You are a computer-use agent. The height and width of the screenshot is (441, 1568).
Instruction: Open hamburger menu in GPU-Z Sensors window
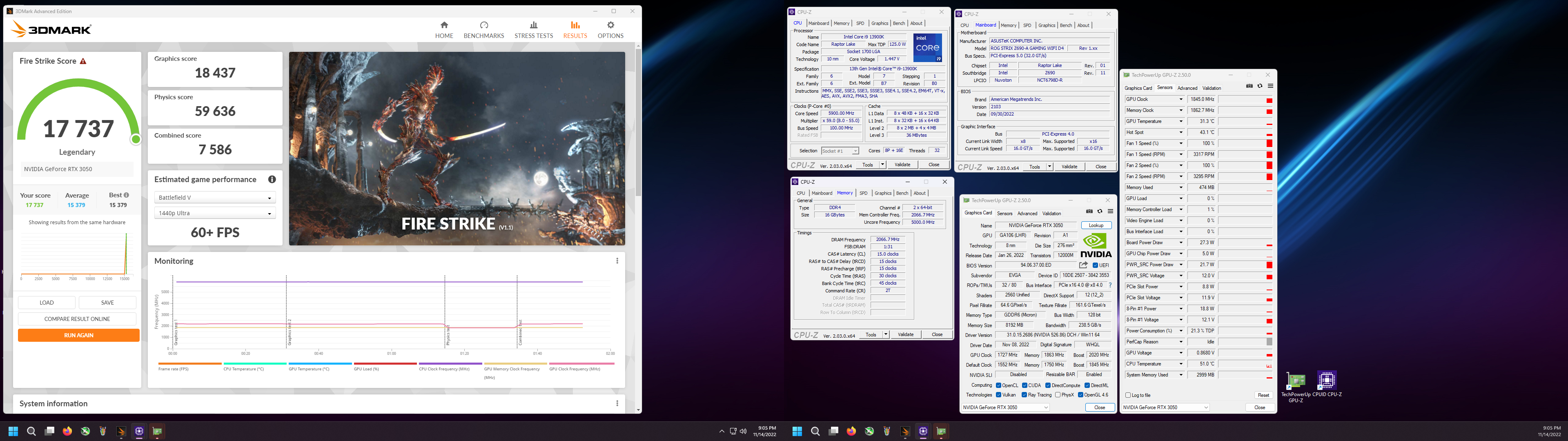tap(1270, 86)
